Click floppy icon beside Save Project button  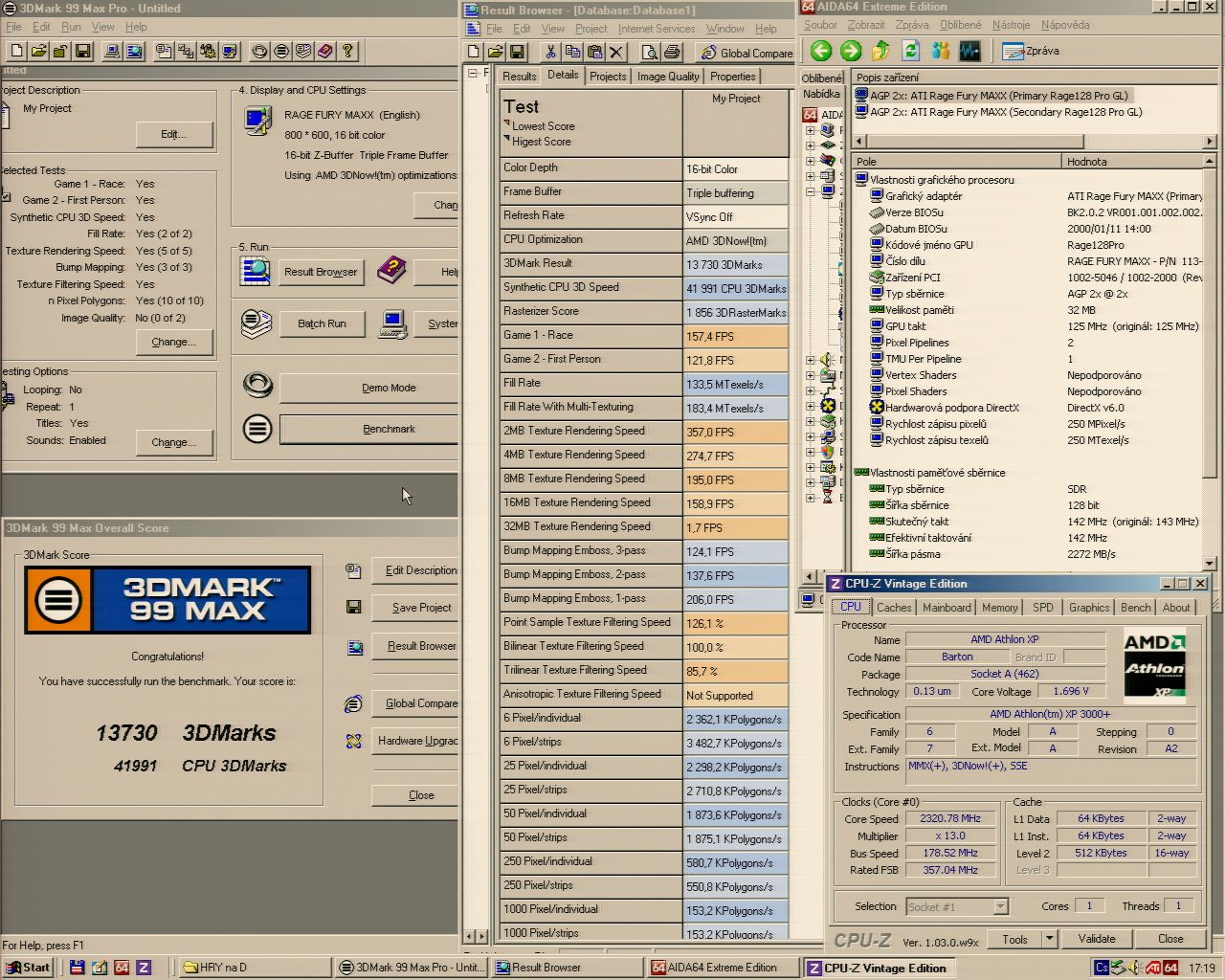click(353, 607)
